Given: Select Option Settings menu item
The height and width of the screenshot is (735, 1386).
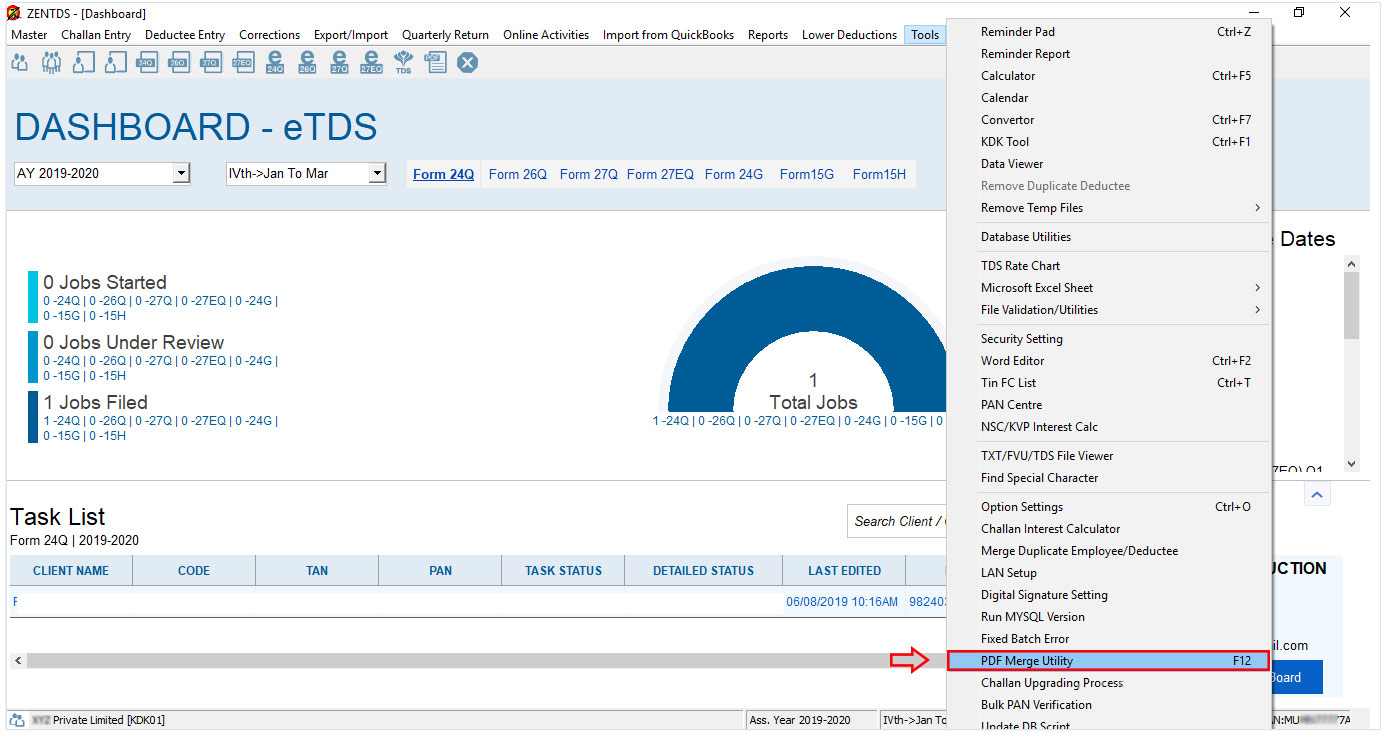Looking at the screenshot, I should tap(1109, 507).
